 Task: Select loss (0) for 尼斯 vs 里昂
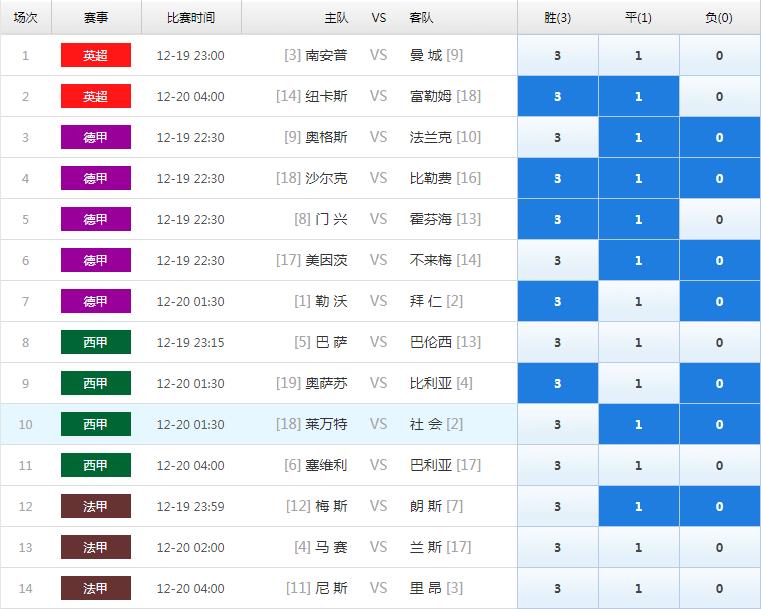720,588
